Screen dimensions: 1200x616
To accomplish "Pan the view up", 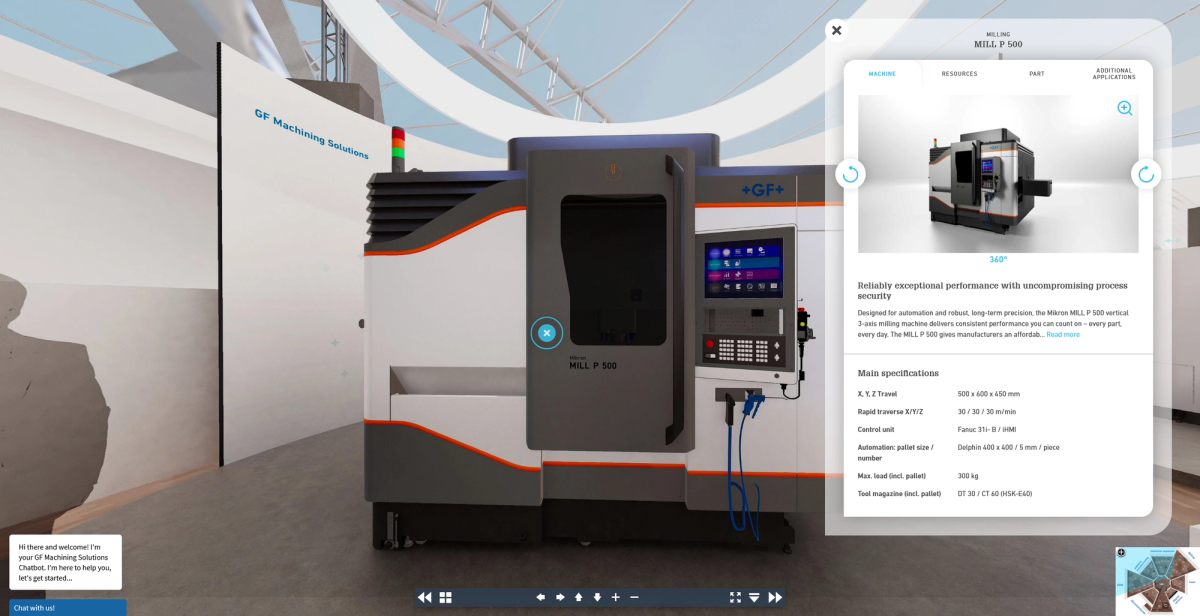I will point(578,597).
